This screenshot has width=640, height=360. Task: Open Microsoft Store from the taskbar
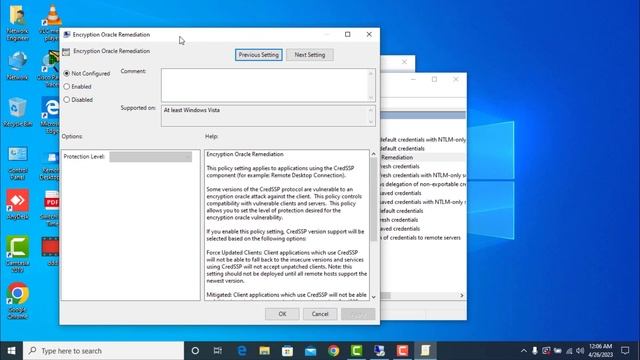[x=287, y=351]
